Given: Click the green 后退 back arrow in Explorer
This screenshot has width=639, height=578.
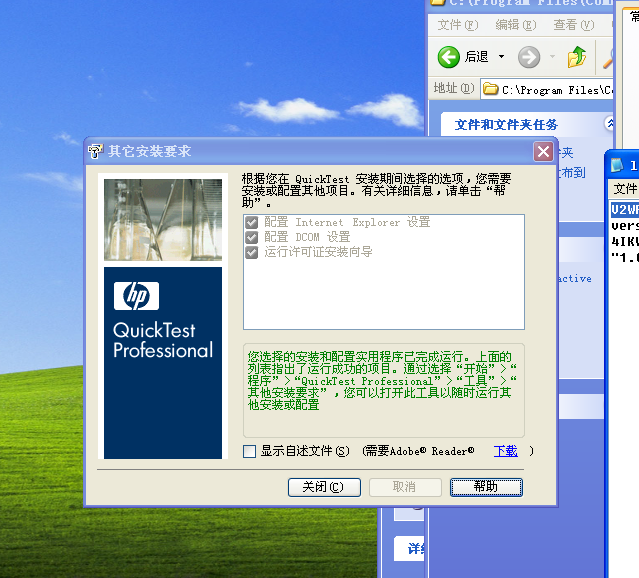Looking at the screenshot, I should point(449,57).
